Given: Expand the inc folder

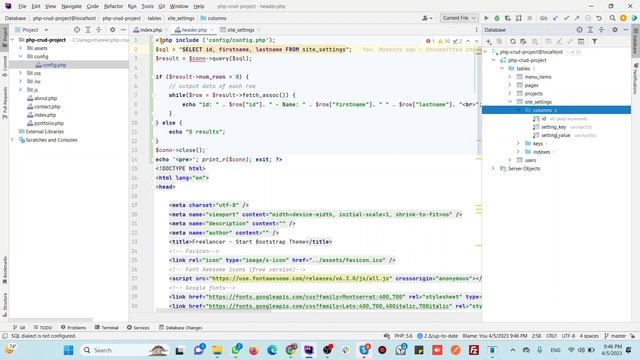Looking at the screenshot, I should [x=20, y=81].
